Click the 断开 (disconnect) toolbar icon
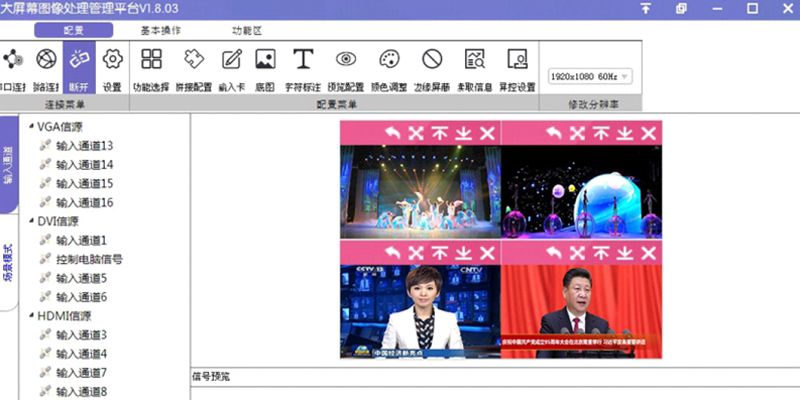 pyautogui.click(x=78, y=66)
